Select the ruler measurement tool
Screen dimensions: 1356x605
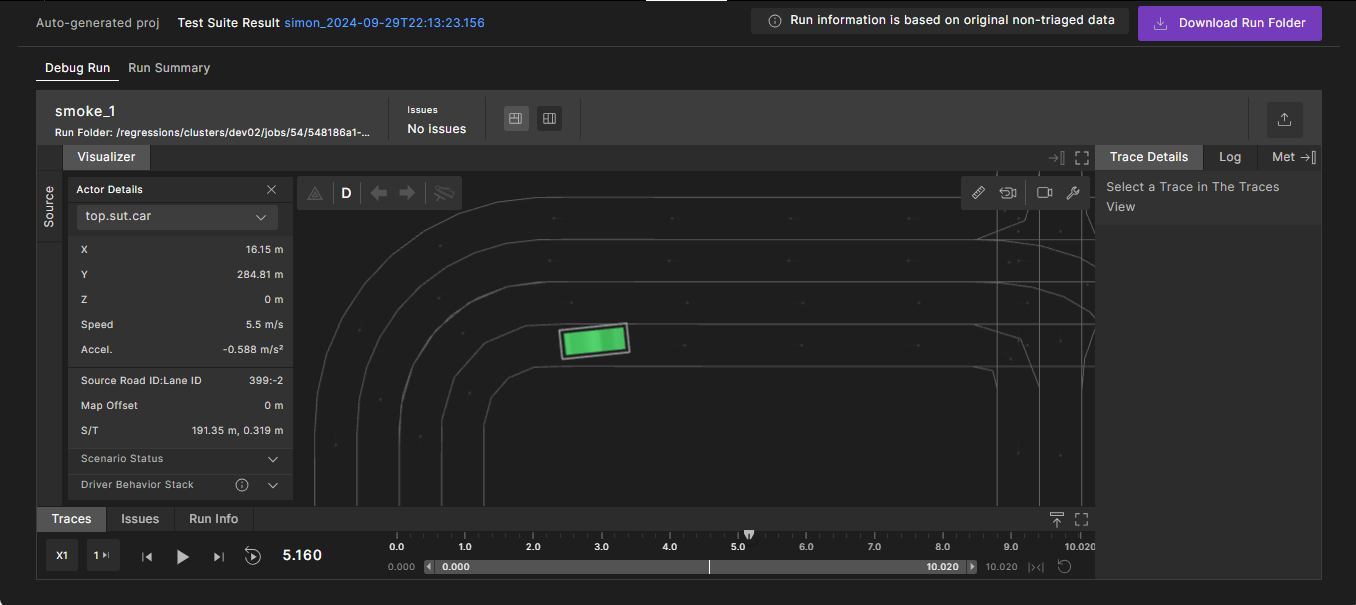coord(979,193)
